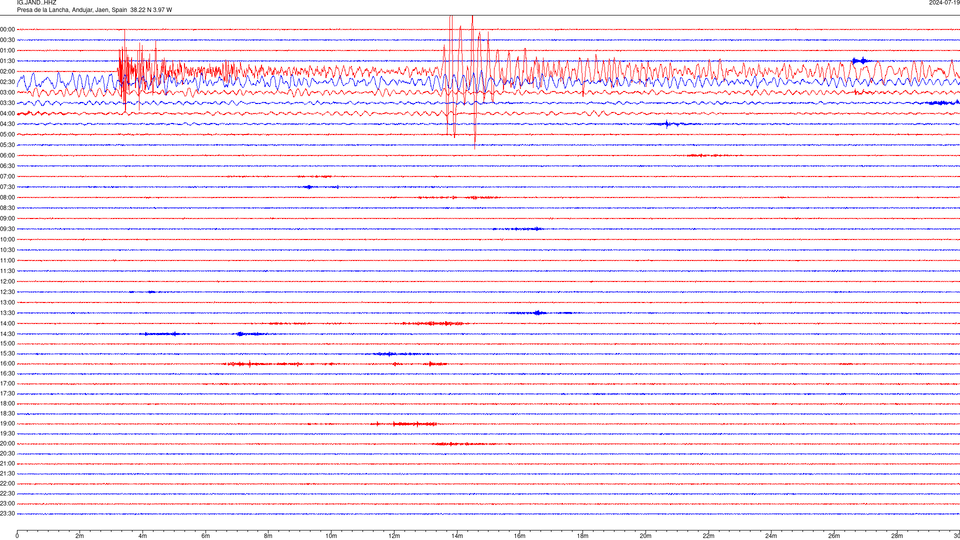Click the '03:30' time row label
Image resolution: width=960 pixels, height=540 pixels.
7,103
